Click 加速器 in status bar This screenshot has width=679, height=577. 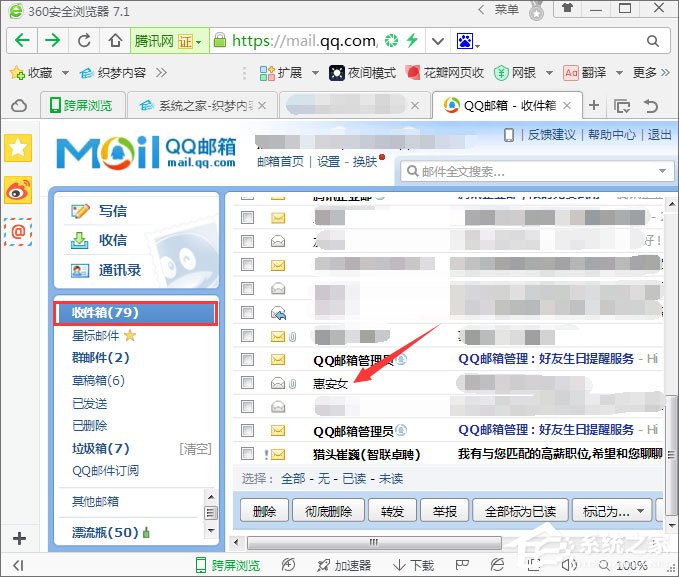344,565
